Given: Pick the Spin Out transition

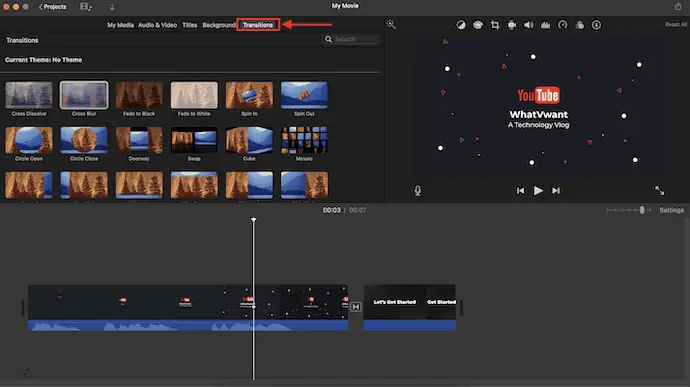Looking at the screenshot, I should coord(304,95).
